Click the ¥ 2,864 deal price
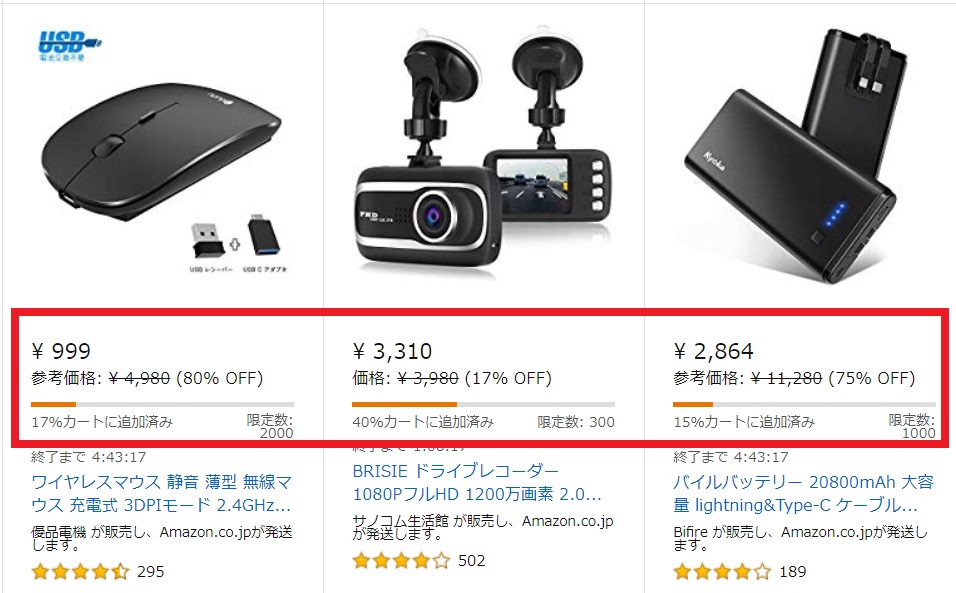This screenshot has width=956, height=593. click(713, 351)
